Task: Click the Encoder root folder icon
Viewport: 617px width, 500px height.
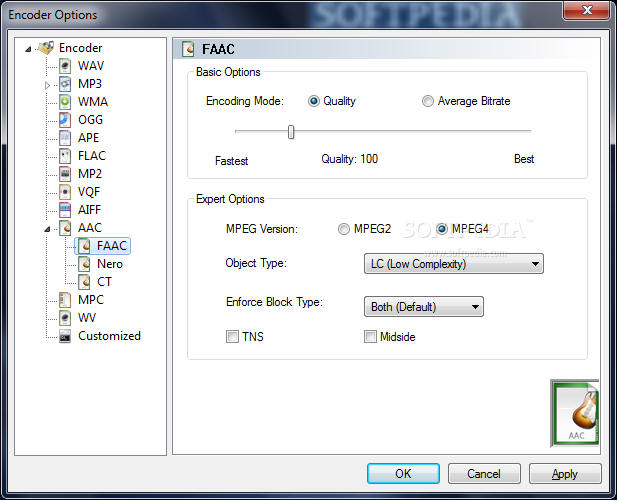Action: 46,48
